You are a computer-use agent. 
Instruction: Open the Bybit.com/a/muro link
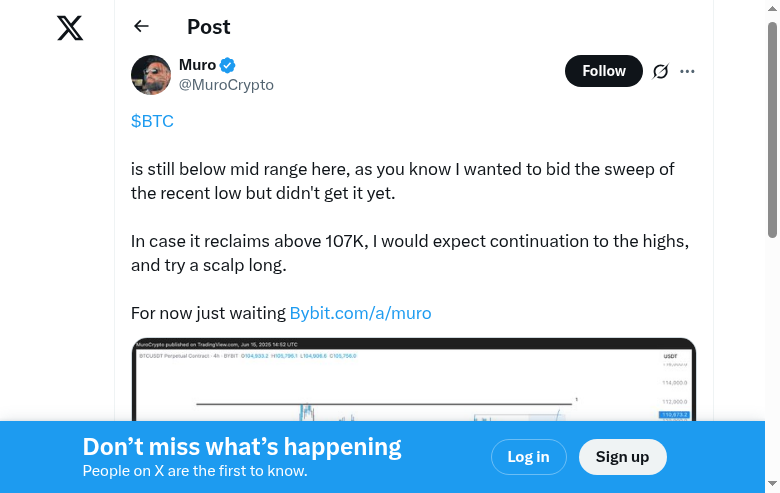[x=360, y=313]
